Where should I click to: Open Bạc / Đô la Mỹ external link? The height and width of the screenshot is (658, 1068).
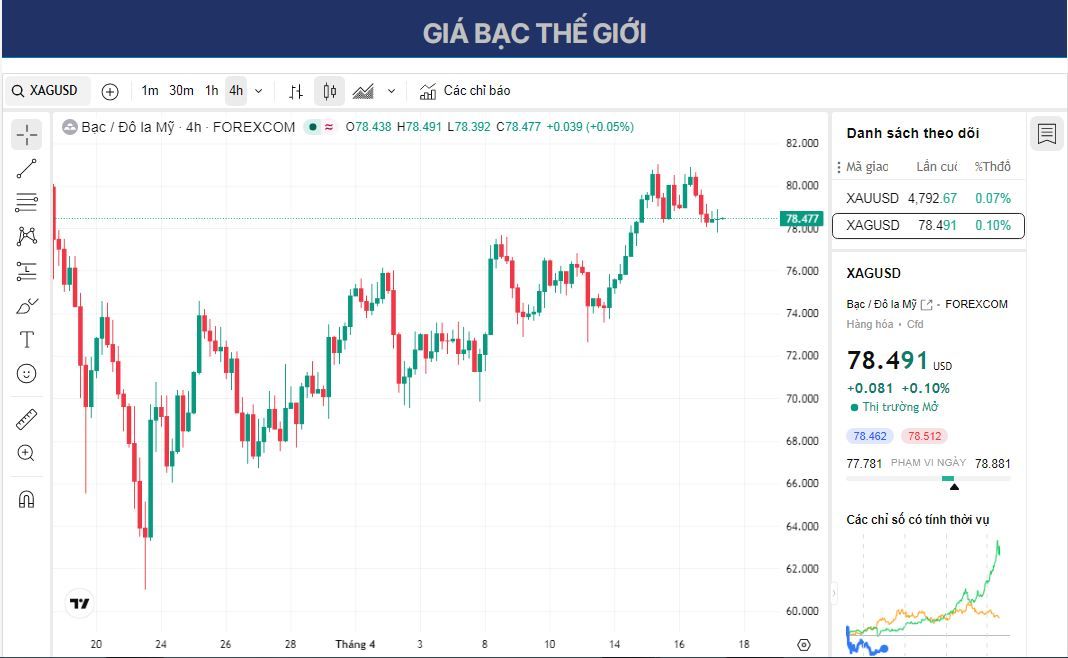click(x=926, y=304)
